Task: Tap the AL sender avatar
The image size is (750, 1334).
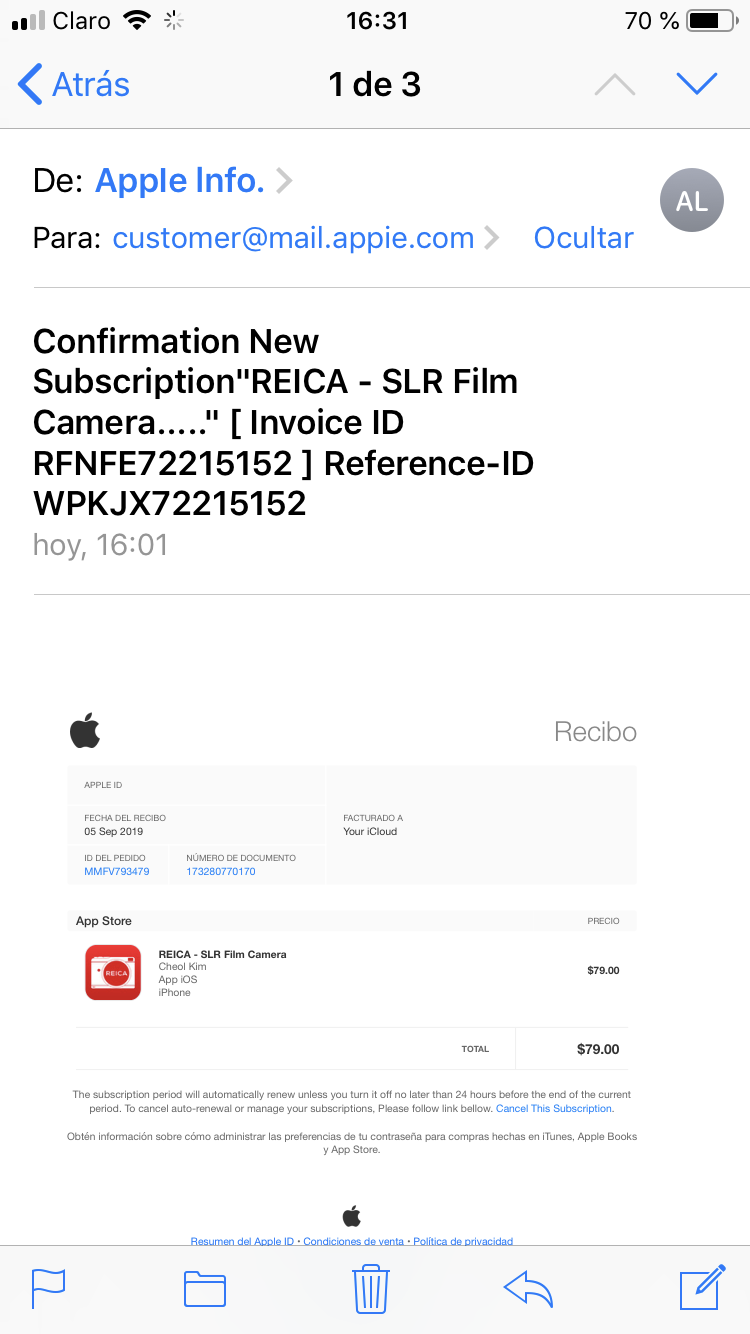Action: coord(691,201)
